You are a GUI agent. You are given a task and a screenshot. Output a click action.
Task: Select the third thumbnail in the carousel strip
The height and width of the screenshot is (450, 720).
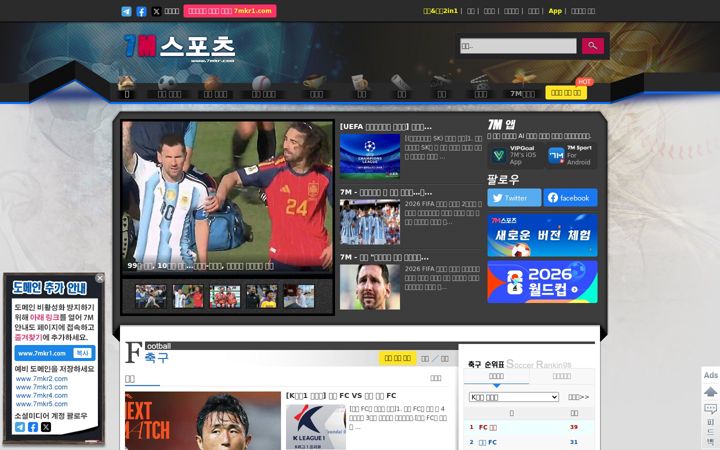click(x=225, y=296)
